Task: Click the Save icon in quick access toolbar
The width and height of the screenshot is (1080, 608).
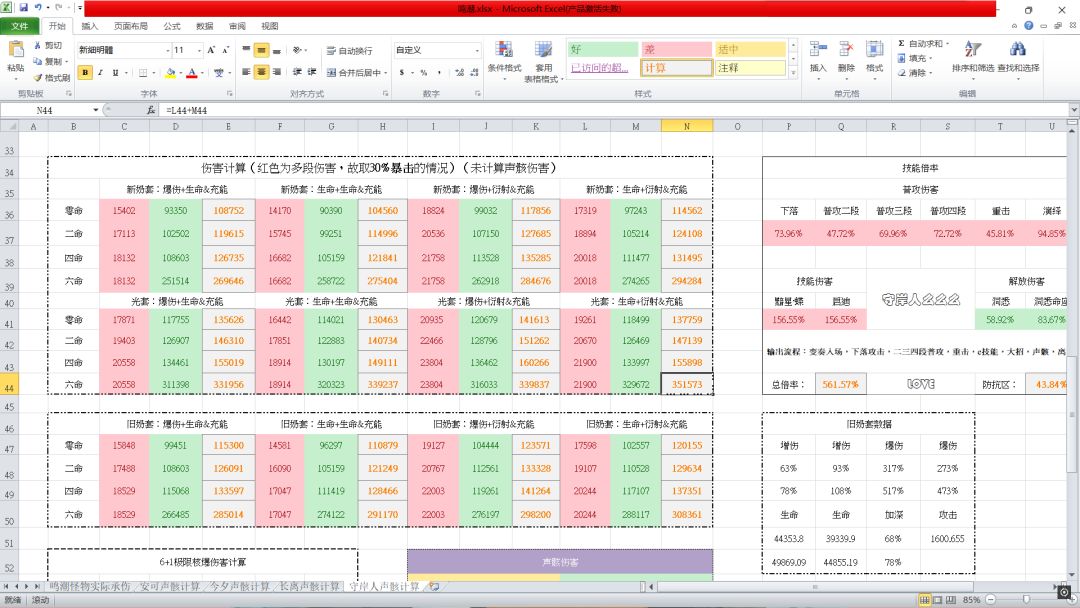Action: [23, 8]
